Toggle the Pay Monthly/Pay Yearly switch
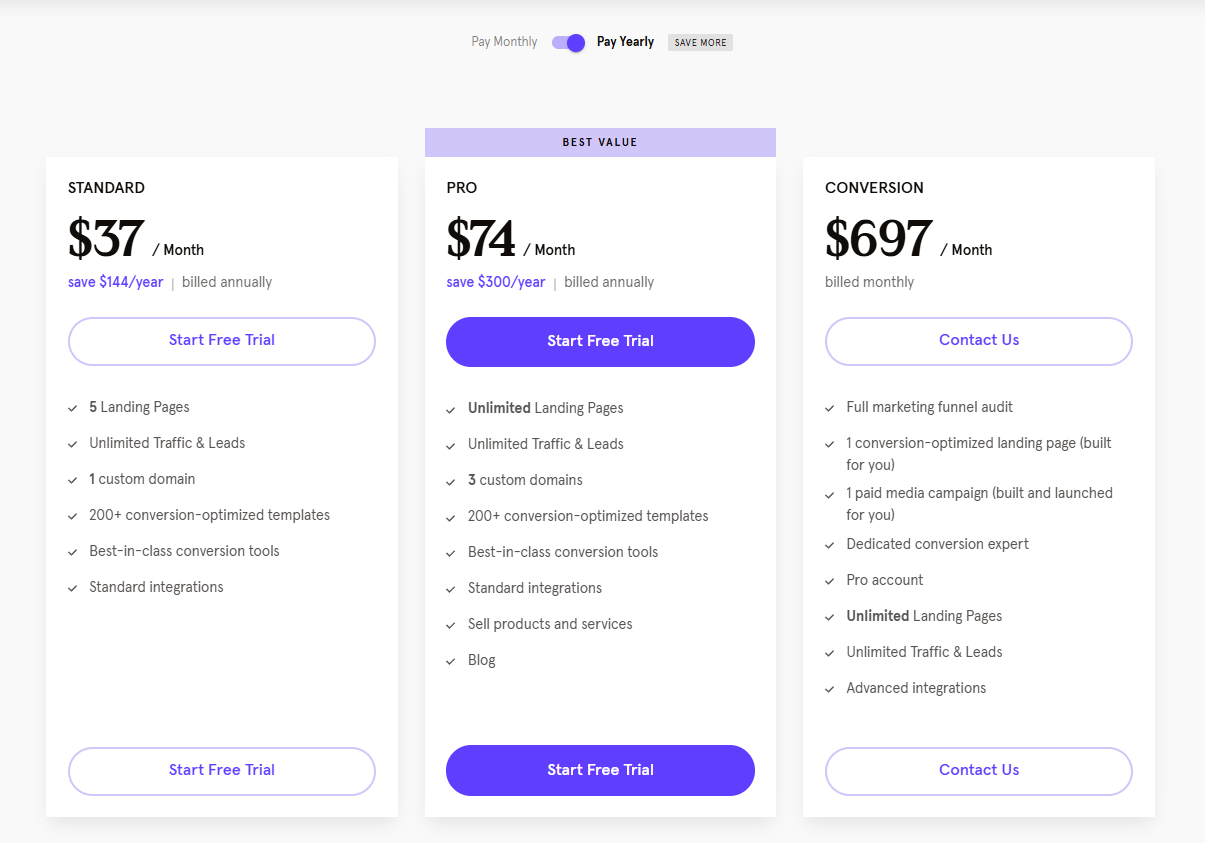The width and height of the screenshot is (1205, 843). (x=568, y=42)
